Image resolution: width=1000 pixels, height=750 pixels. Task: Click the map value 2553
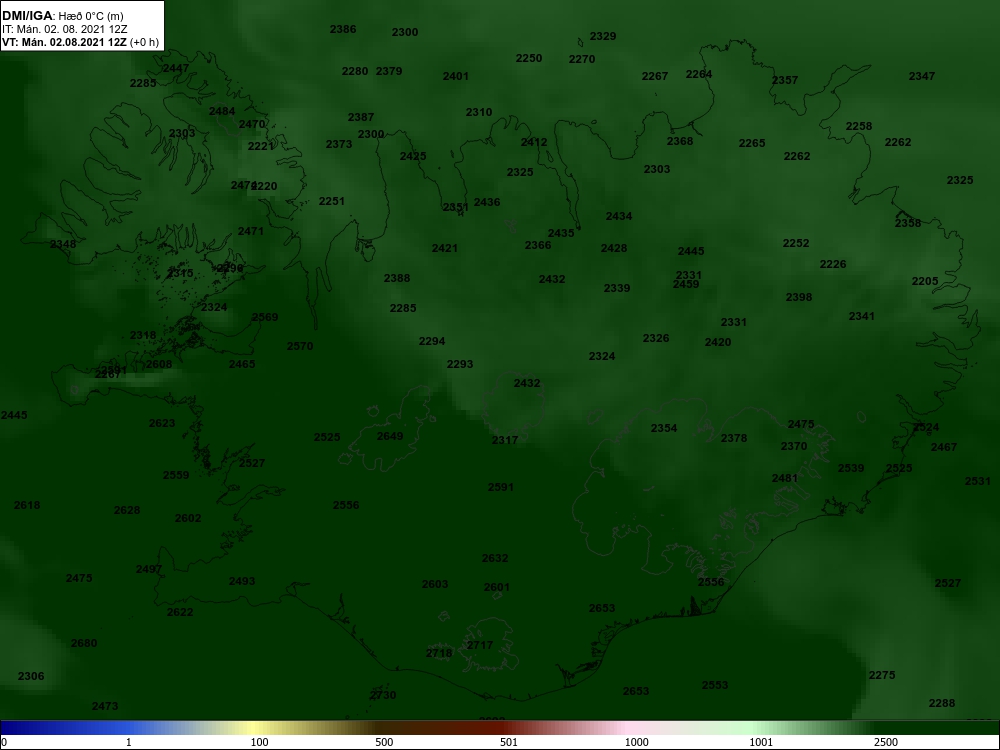(x=716, y=685)
